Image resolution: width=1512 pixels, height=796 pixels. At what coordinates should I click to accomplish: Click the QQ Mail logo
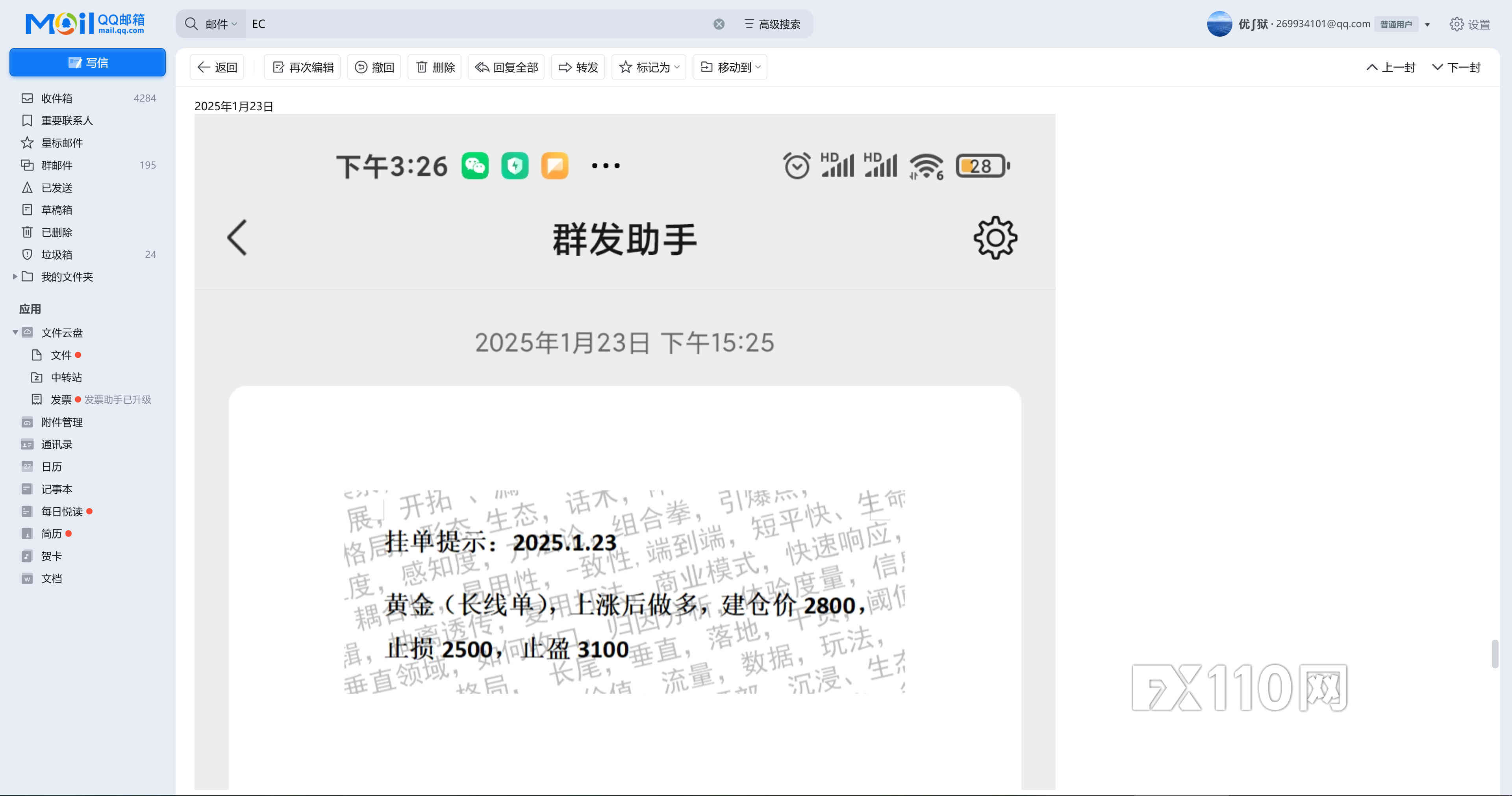[85, 24]
